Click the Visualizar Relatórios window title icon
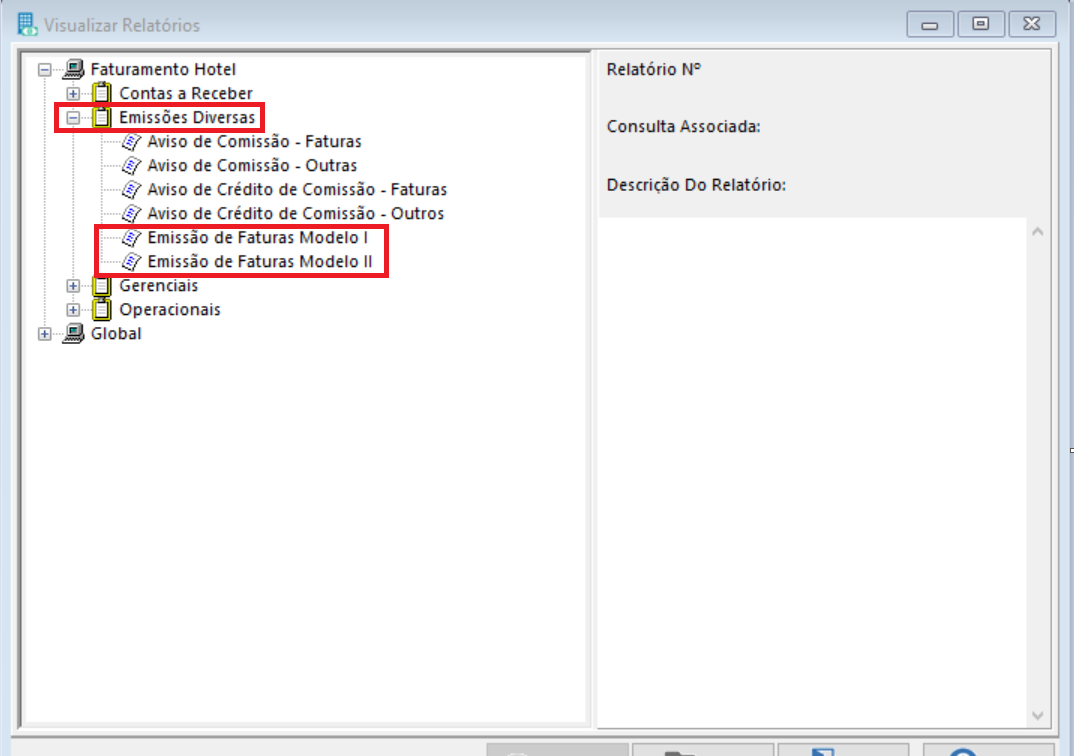The image size is (1074, 756). (x=27, y=25)
